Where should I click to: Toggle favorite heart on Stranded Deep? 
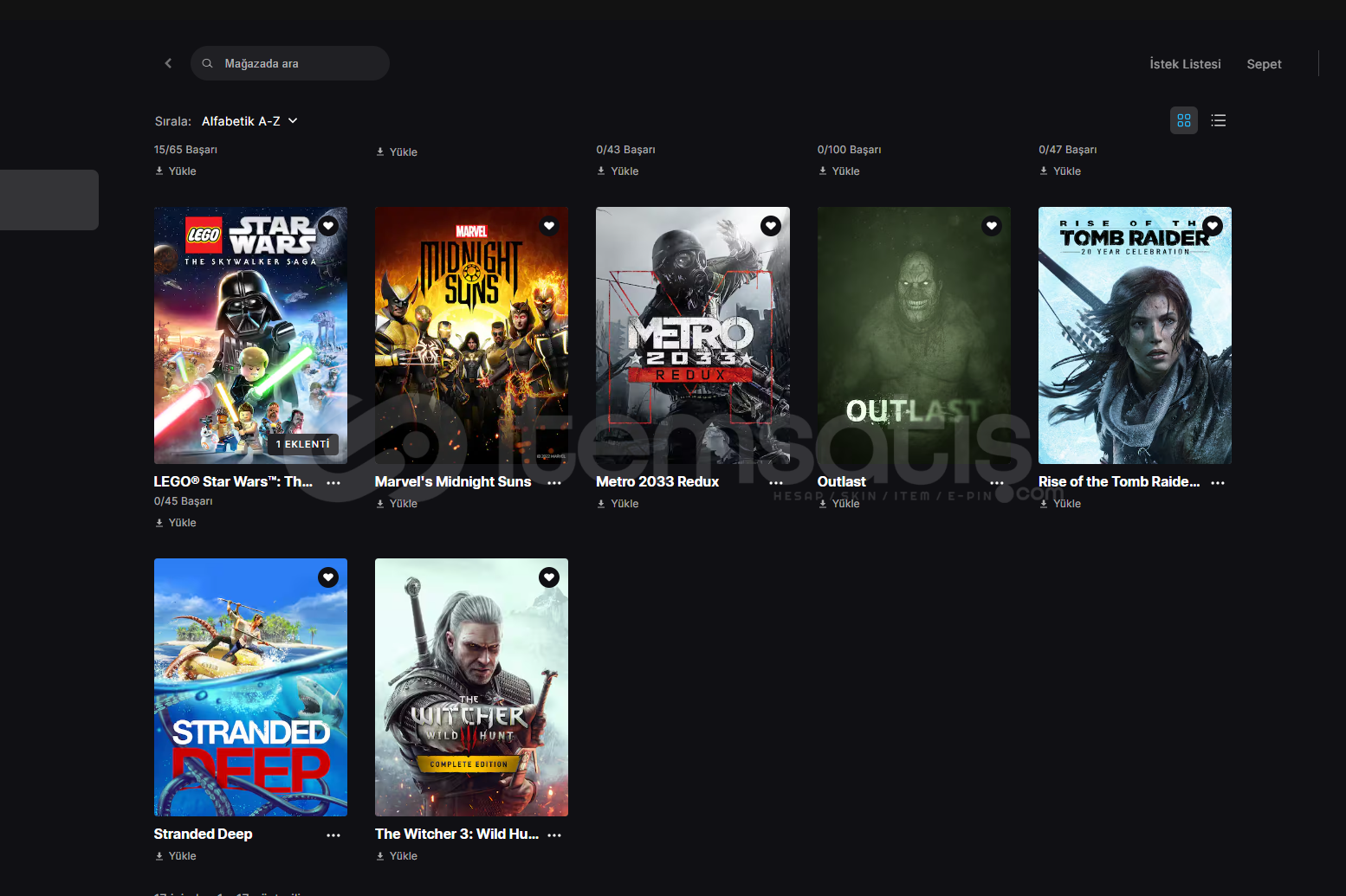click(x=328, y=577)
